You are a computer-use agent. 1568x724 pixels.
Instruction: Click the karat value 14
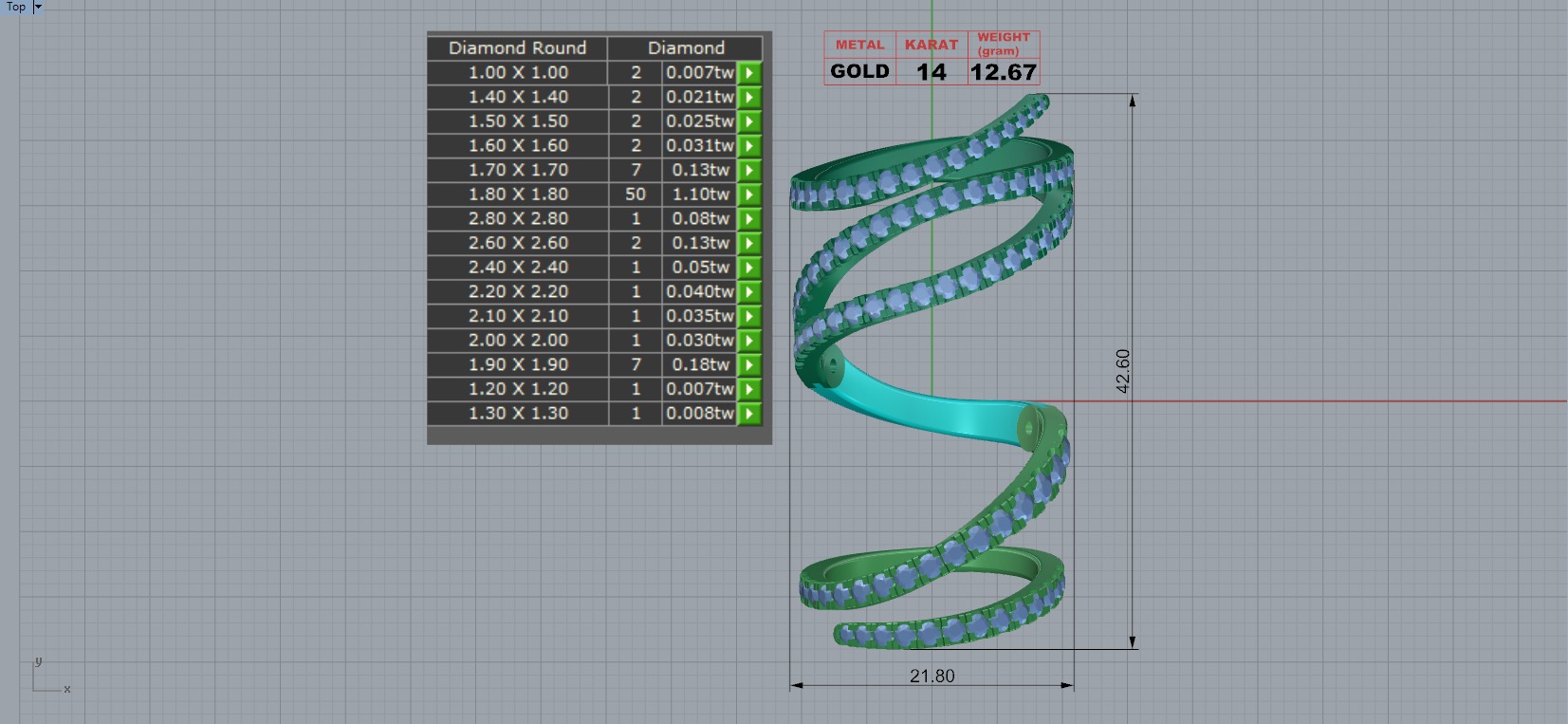[932, 72]
